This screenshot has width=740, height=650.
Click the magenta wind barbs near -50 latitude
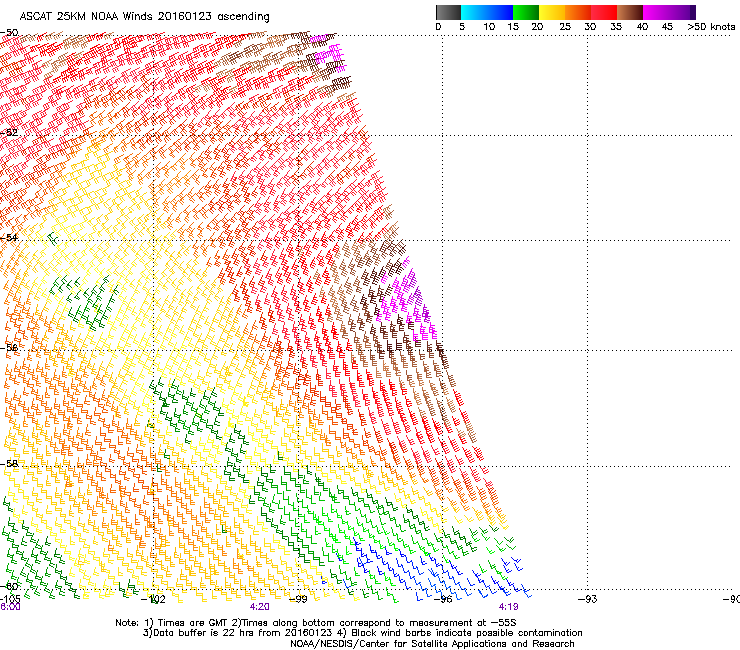[x=329, y=52]
